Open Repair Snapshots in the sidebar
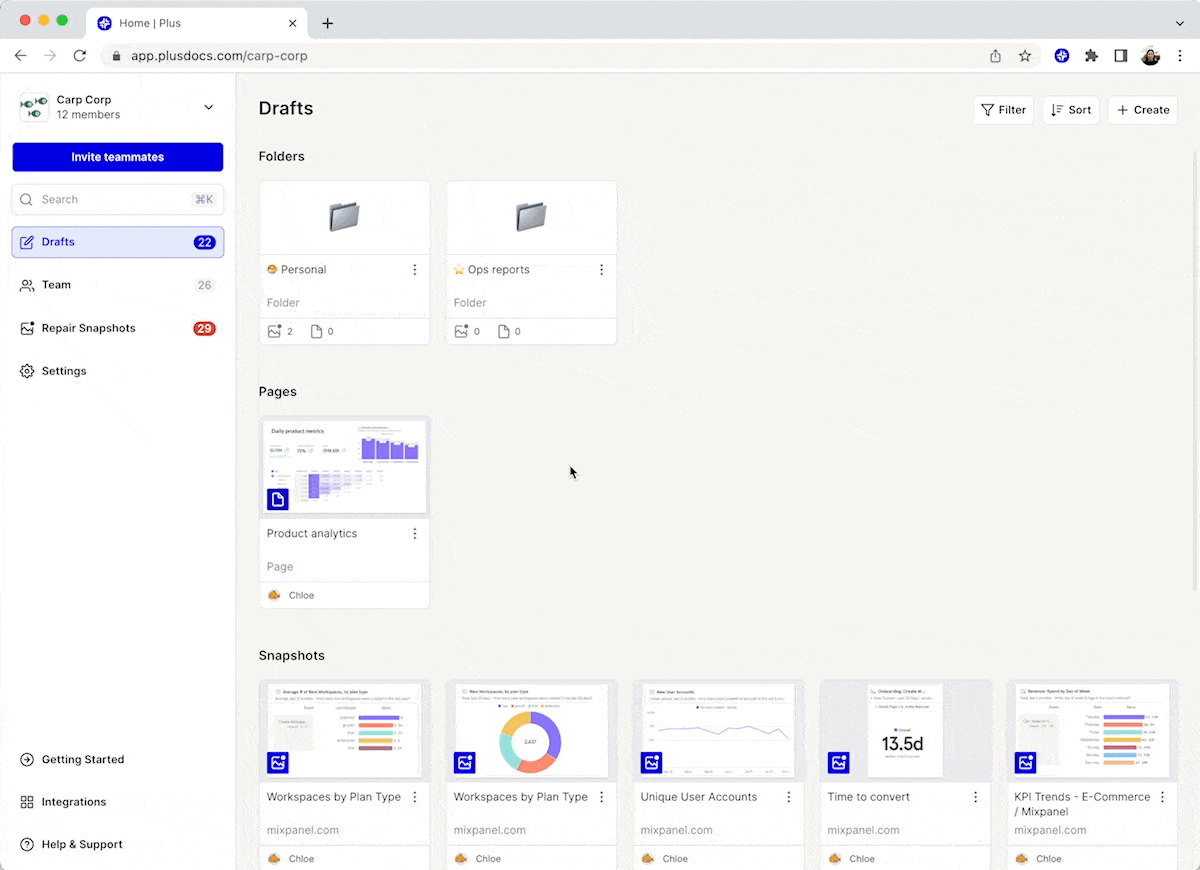 point(118,328)
